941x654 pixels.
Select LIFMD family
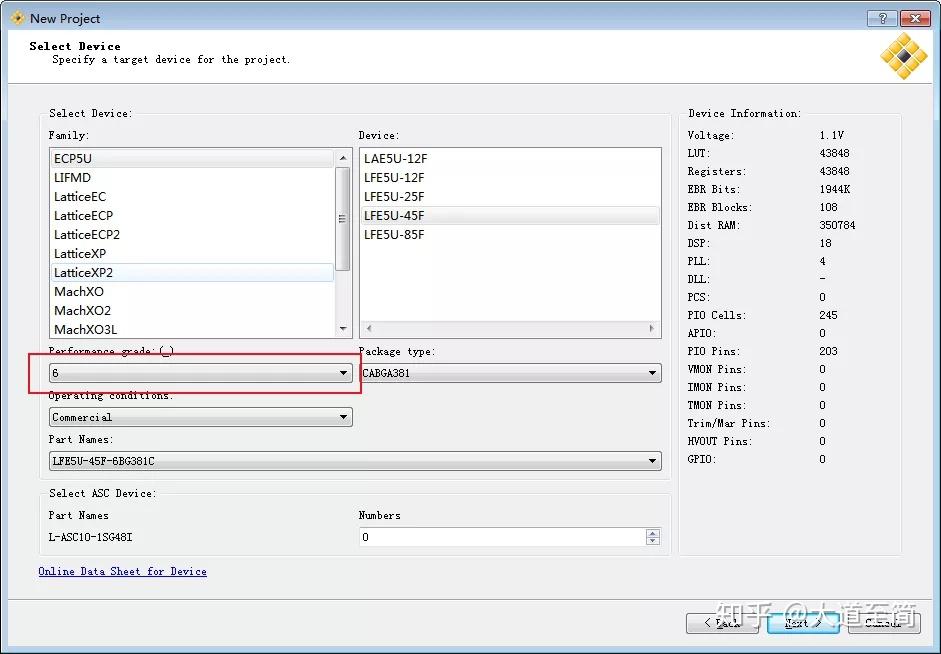coord(192,178)
